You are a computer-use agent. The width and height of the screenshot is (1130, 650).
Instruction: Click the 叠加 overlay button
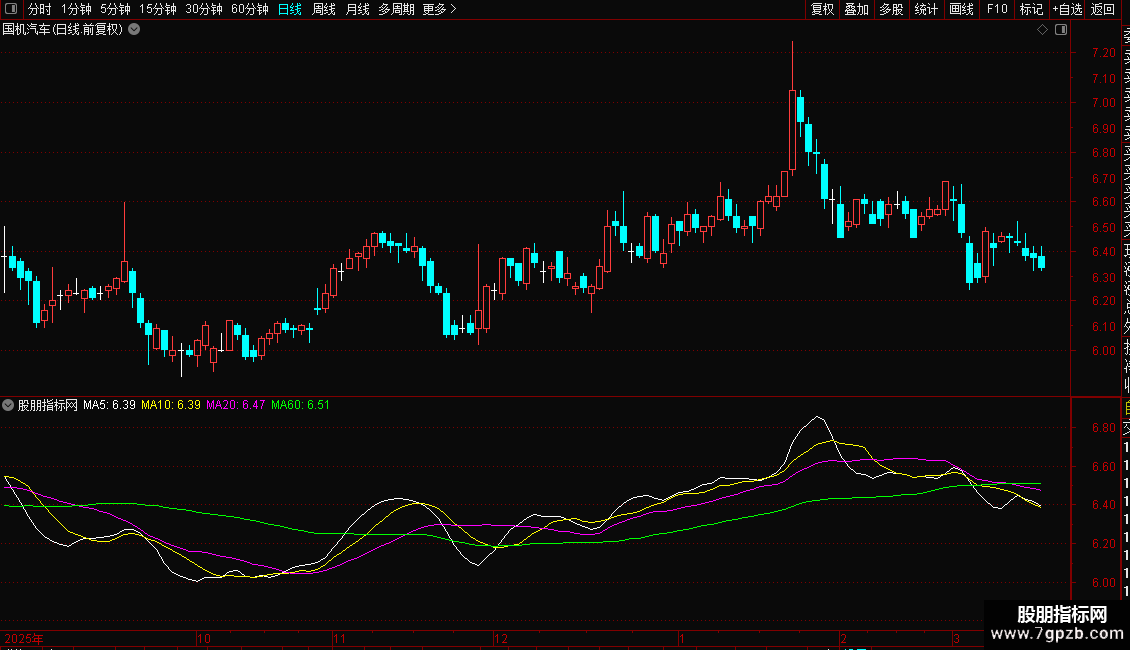point(857,9)
